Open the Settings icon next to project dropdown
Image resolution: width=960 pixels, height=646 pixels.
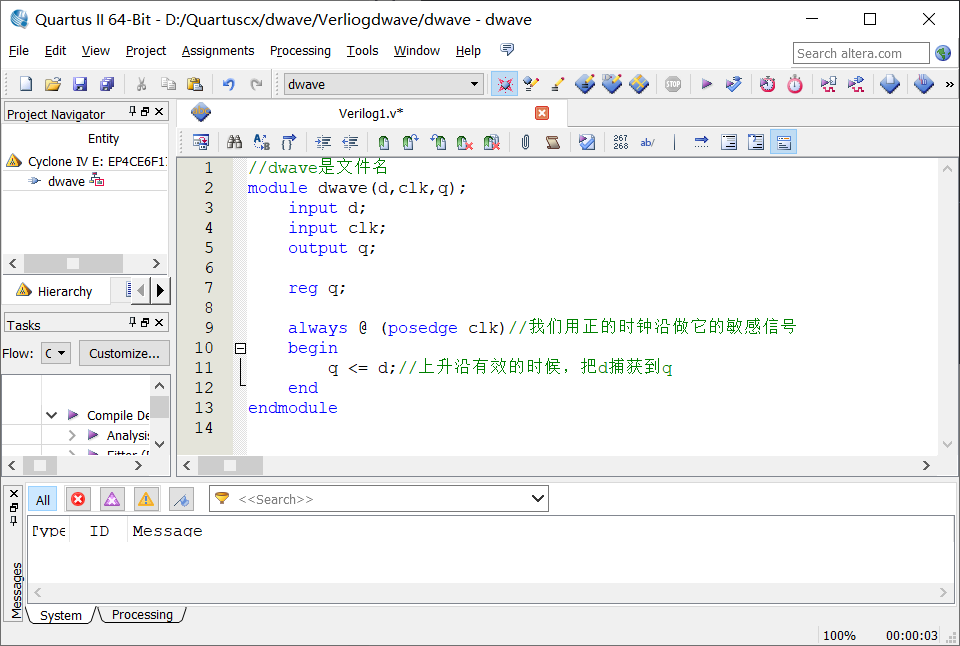pyautogui.click(x=504, y=84)
